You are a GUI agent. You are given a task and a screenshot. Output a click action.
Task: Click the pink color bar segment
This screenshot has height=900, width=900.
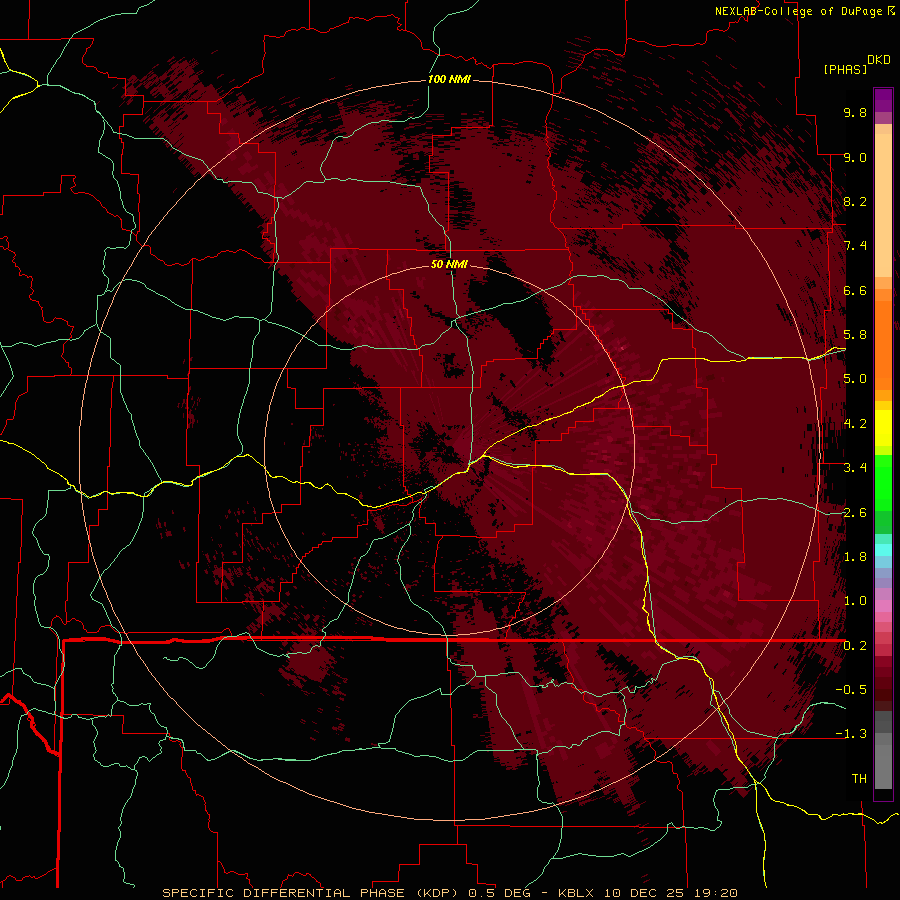(x=883, y=606)
